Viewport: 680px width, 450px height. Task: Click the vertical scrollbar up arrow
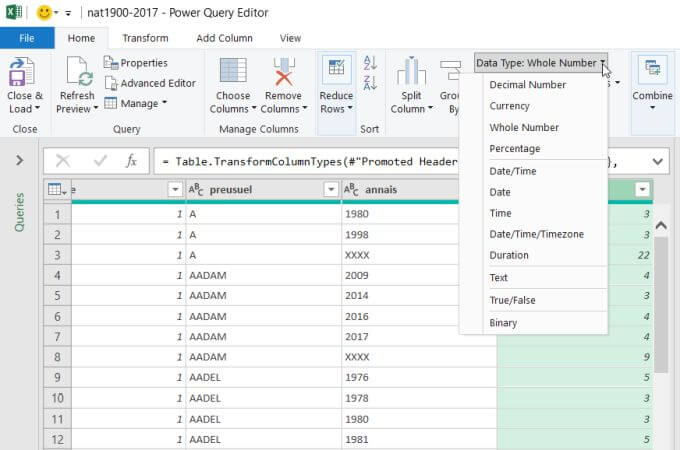click(661, 225)
